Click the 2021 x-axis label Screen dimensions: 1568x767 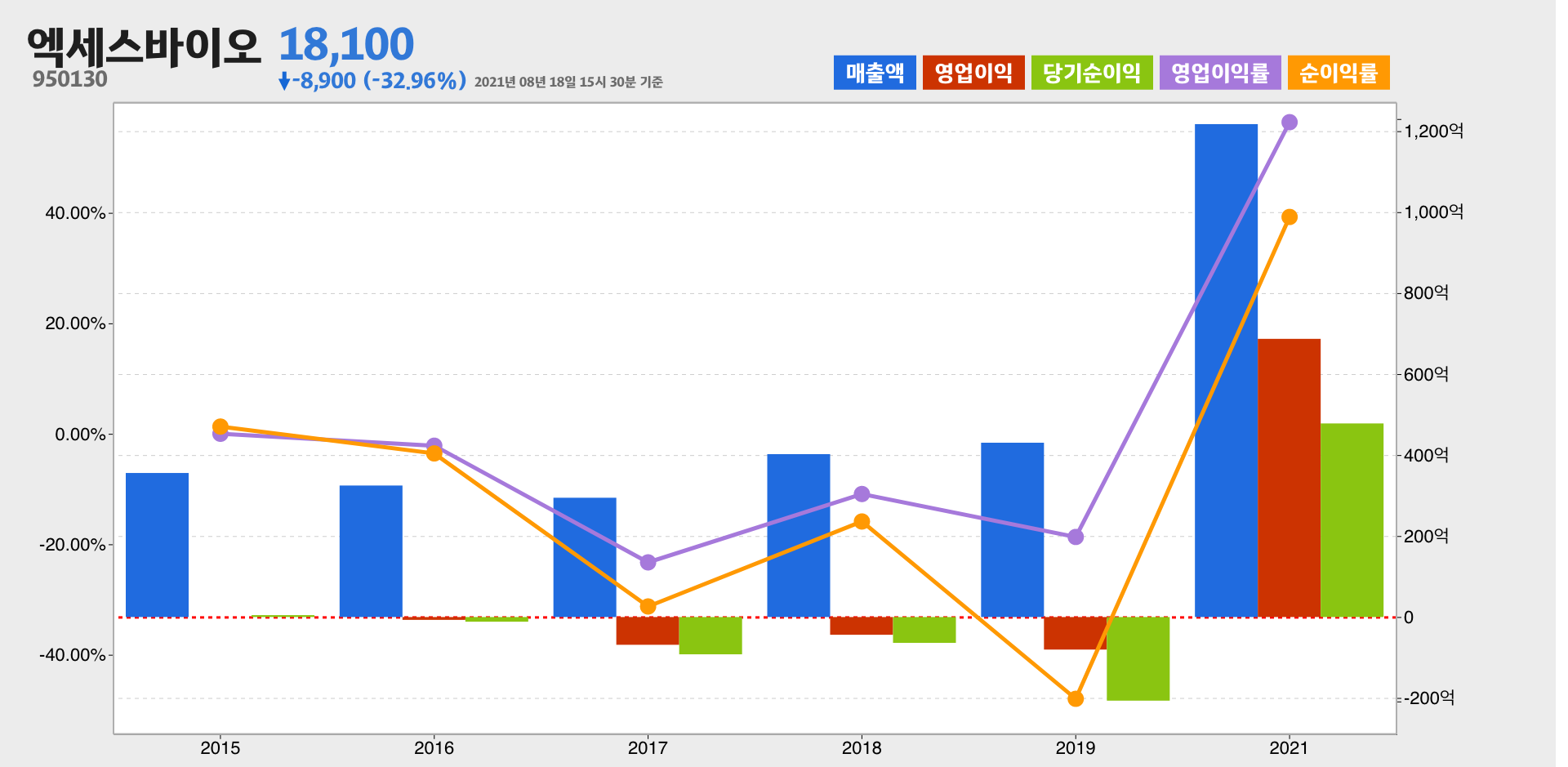(x=1289, y=747)
